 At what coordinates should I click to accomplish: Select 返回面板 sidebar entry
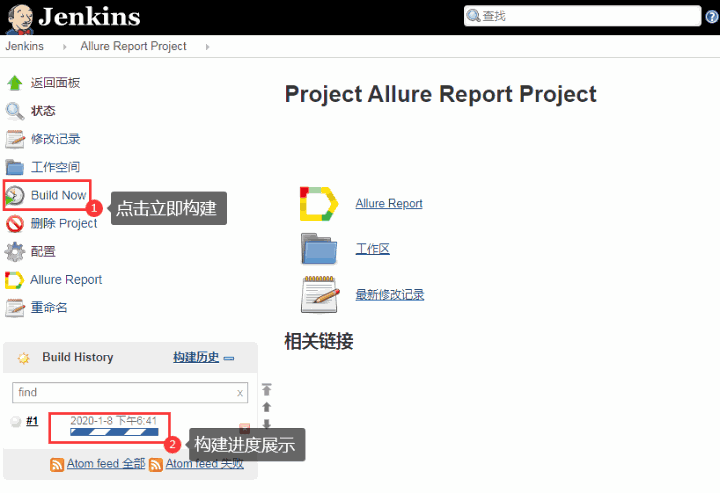56,83
